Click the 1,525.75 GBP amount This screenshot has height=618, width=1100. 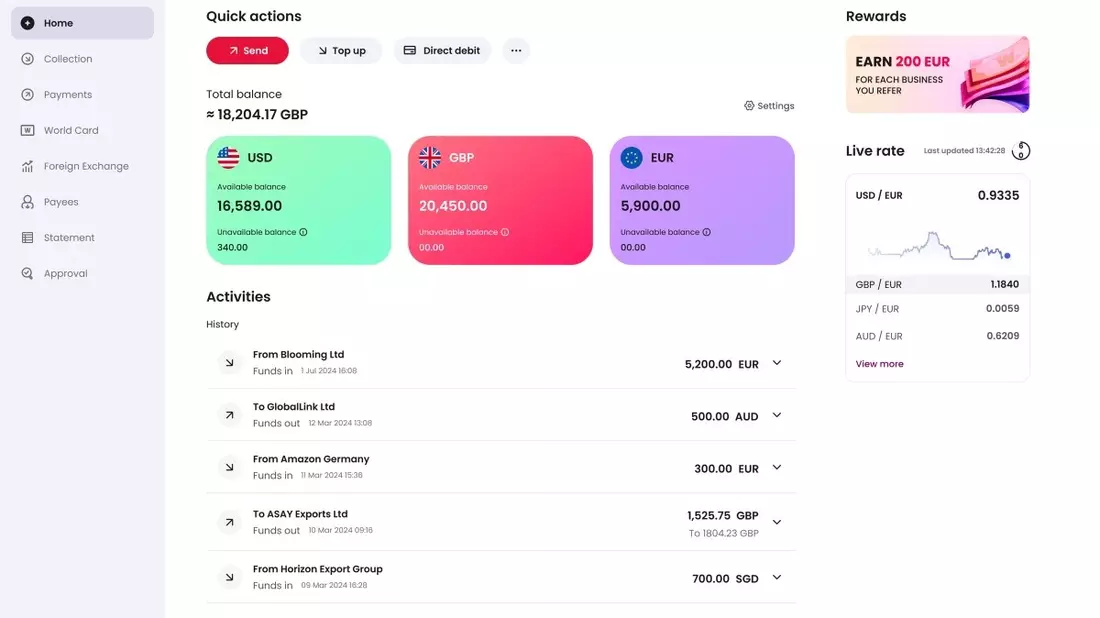point(723,516)
